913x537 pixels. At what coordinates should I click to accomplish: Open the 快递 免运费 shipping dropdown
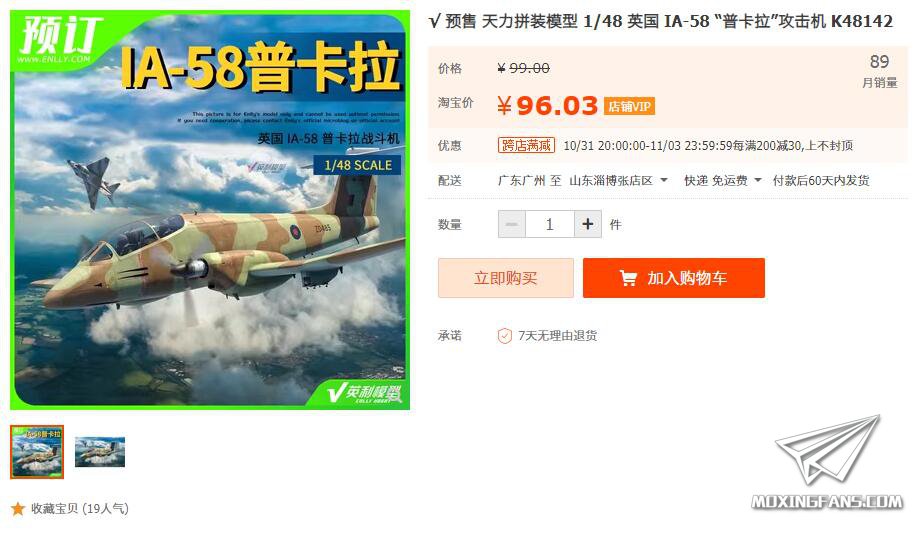(x=723, y=181)
